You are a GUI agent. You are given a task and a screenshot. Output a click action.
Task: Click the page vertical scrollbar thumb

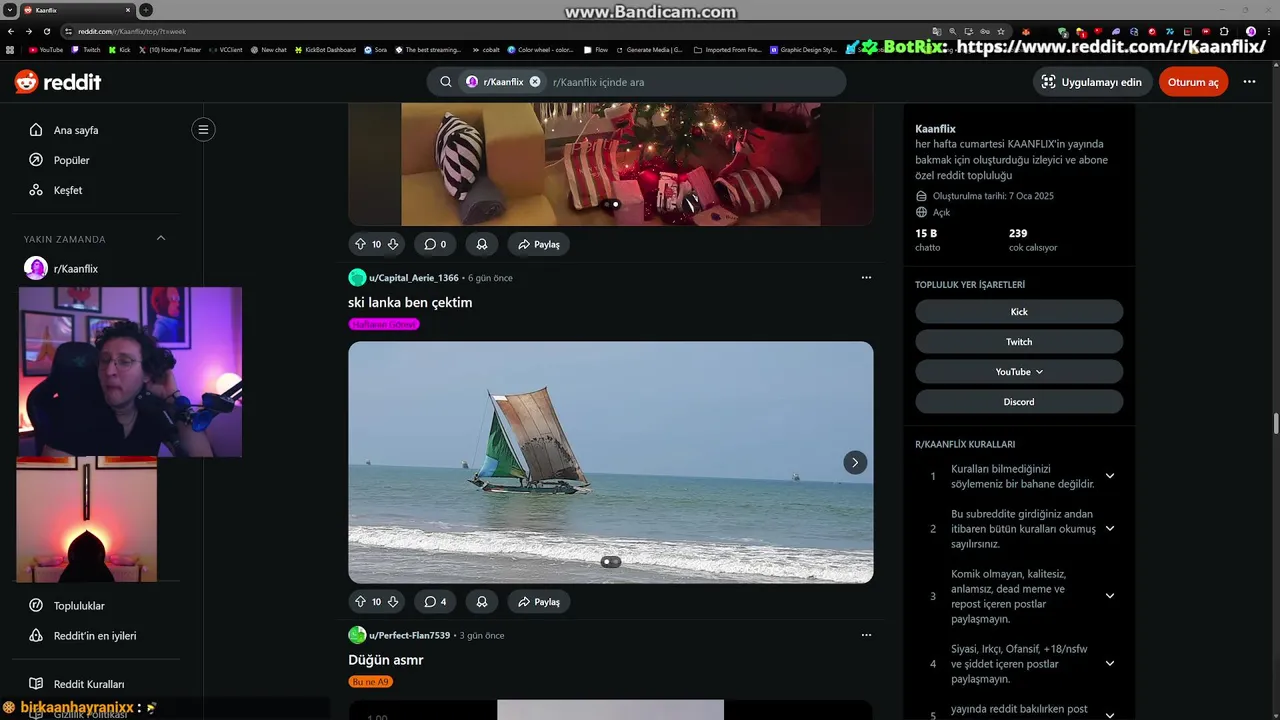tap(1275, 424)
